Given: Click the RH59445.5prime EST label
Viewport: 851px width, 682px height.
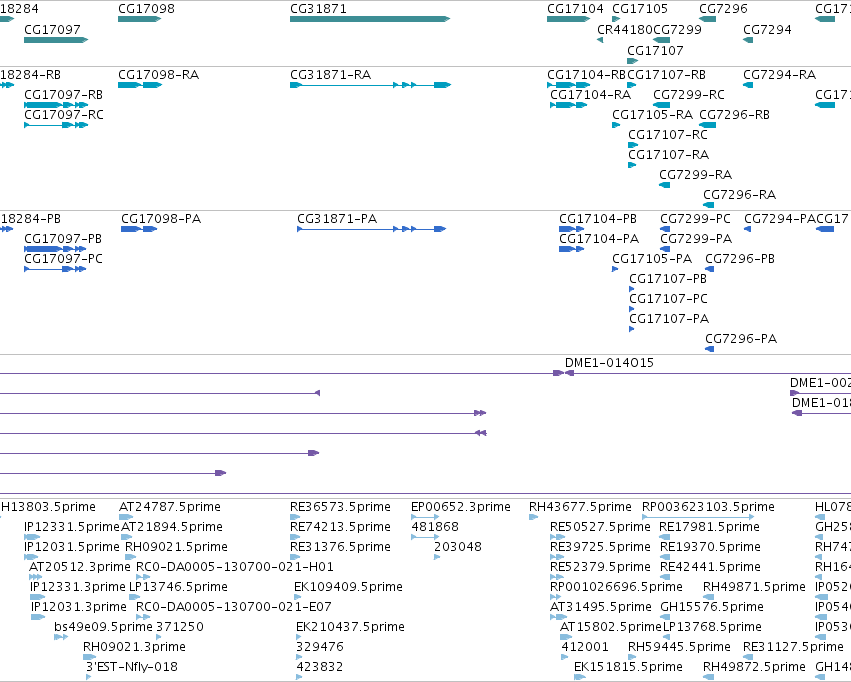Looking at the screenshot, I should (679, 648).
